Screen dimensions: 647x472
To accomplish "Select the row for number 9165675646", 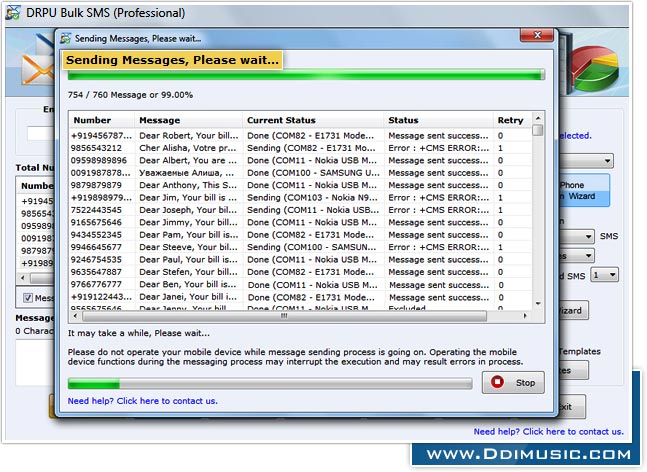I will [x=300, y=222].
